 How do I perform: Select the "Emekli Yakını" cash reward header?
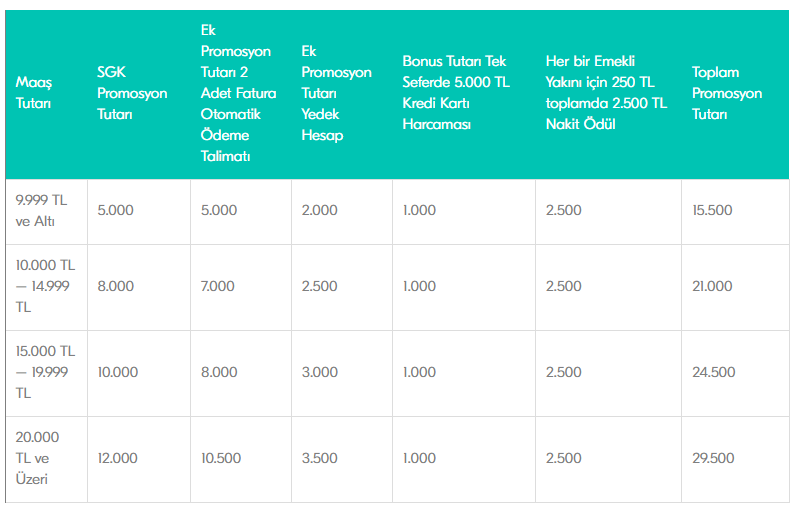pyautogui.click(x=606, y=93)
